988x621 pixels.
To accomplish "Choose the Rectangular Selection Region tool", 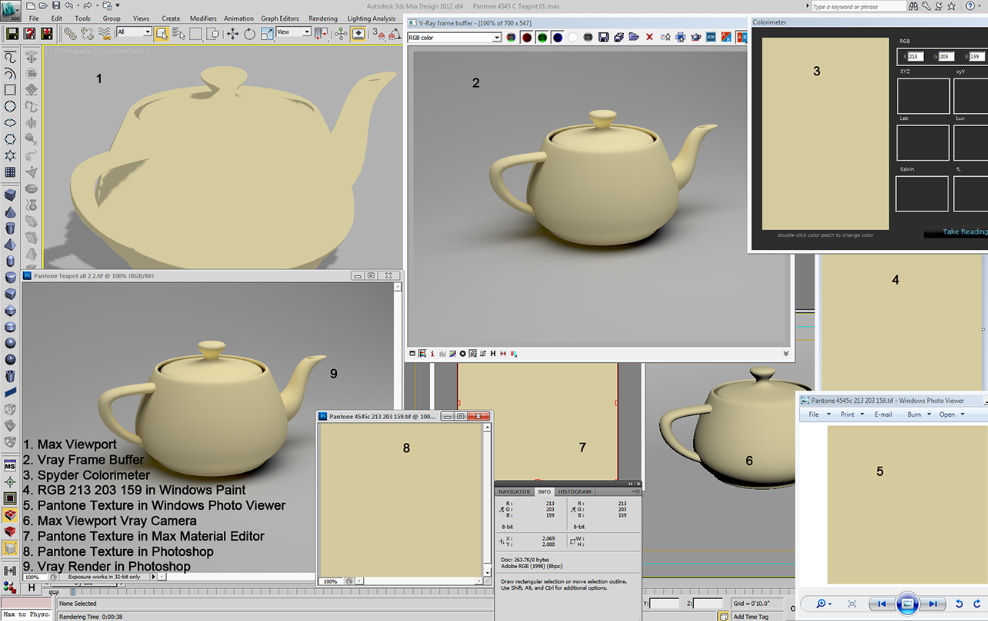I will (x=196, y=33).
